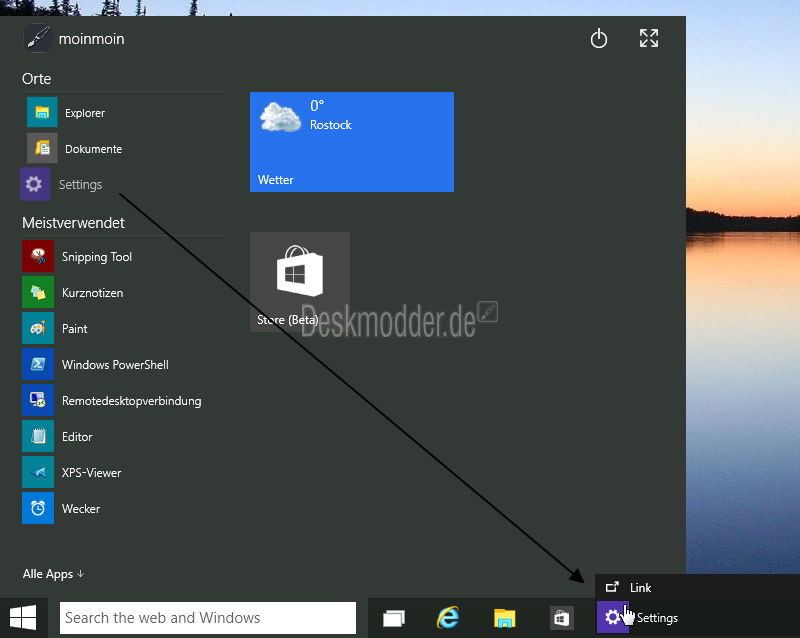Click the Remotedesktopverbindung label
800x638 pixels.
point(132,401)
